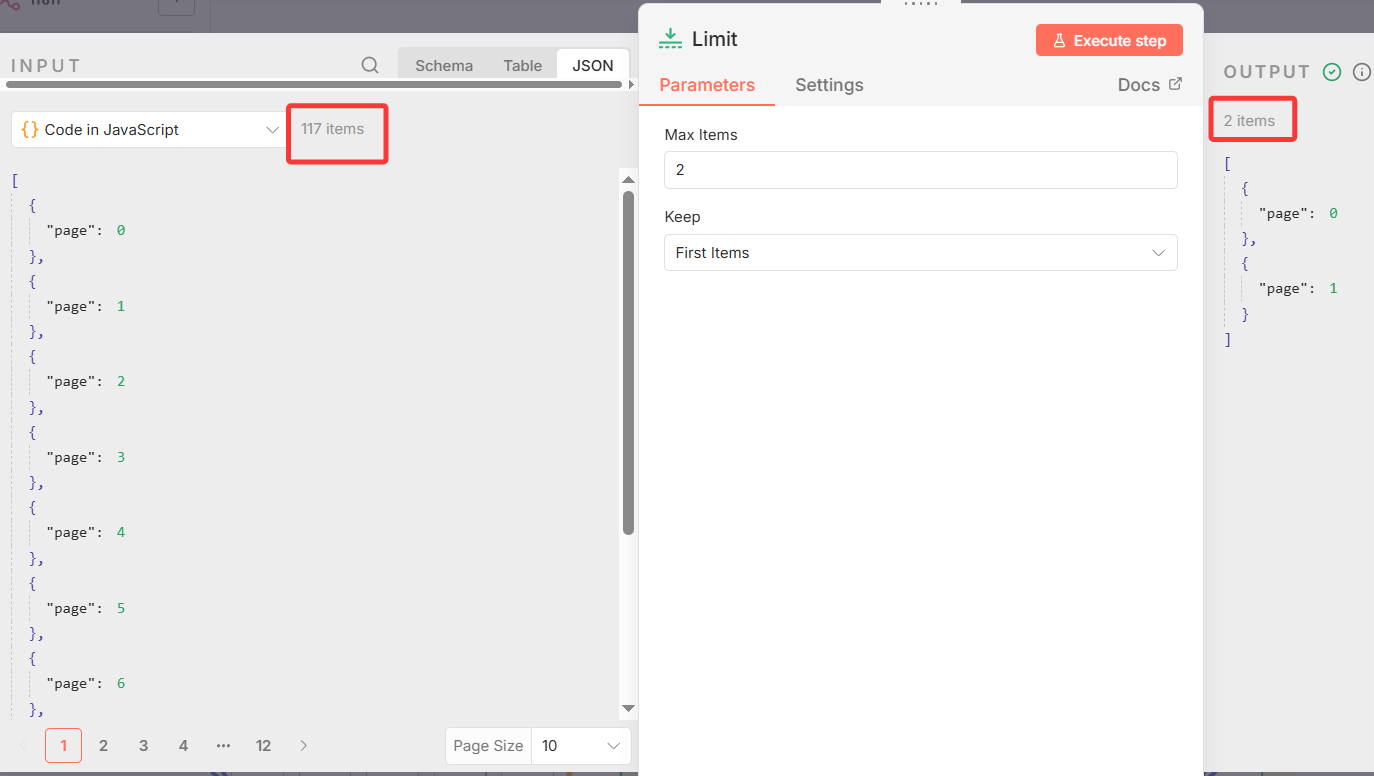Viewport: 1374px width, 776px height.
Task: Select the JSON input view
Action: tap(593, 66)
